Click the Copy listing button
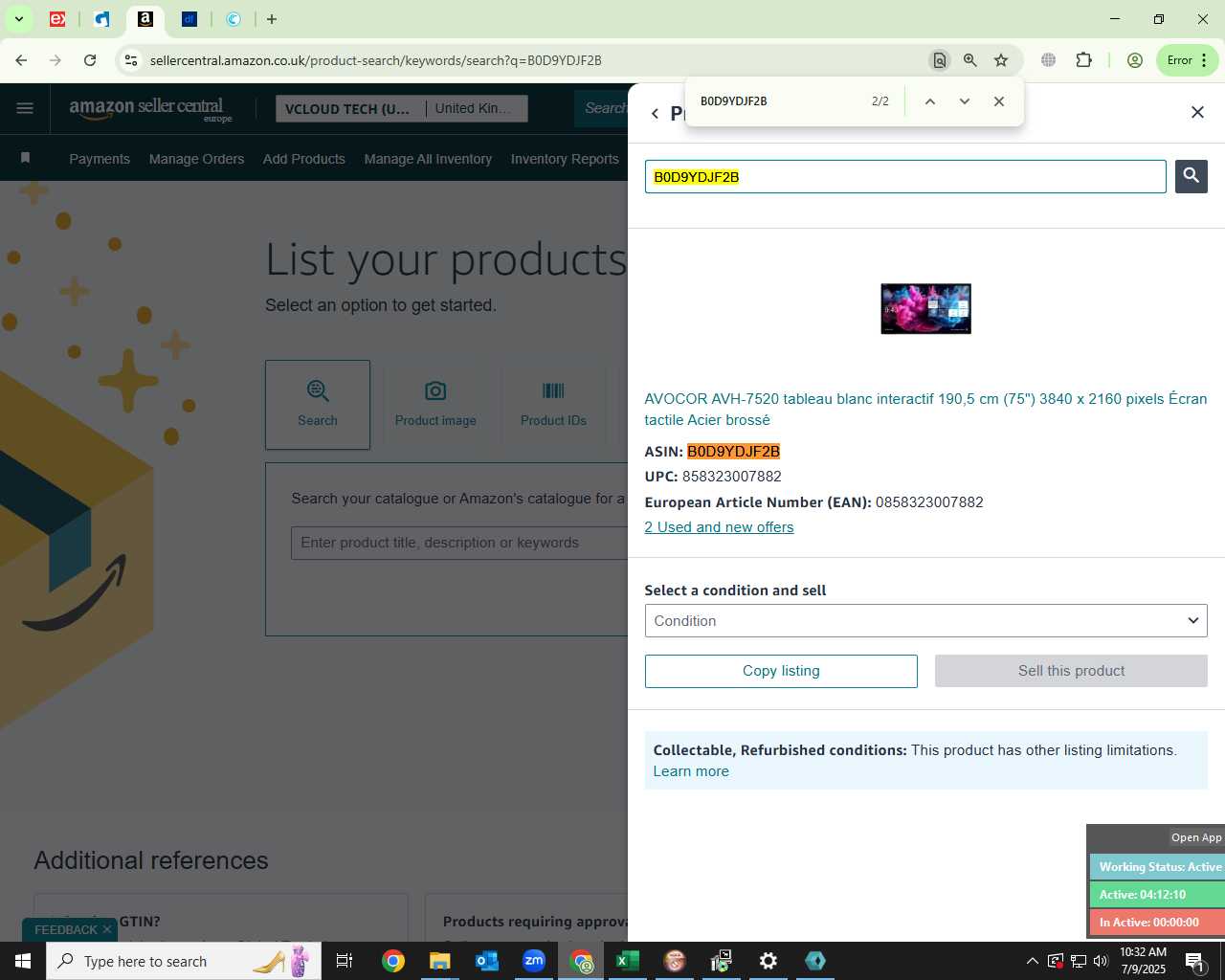The width and height of the screenshot is (1225, 980). pyautogui.click(x=781, y=671)
